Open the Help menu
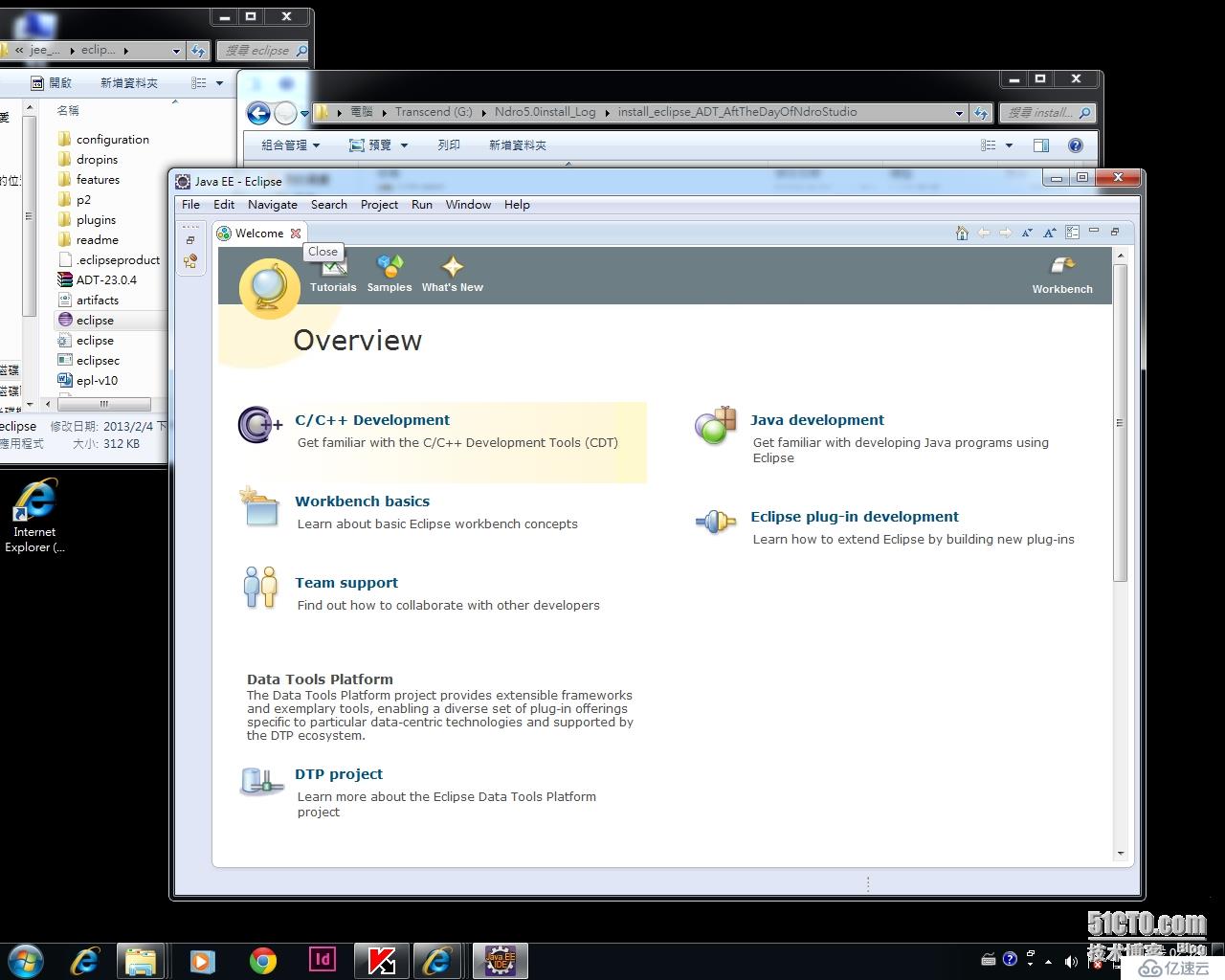This screenshot has height=980, width=1225. (x=517, y=204)
